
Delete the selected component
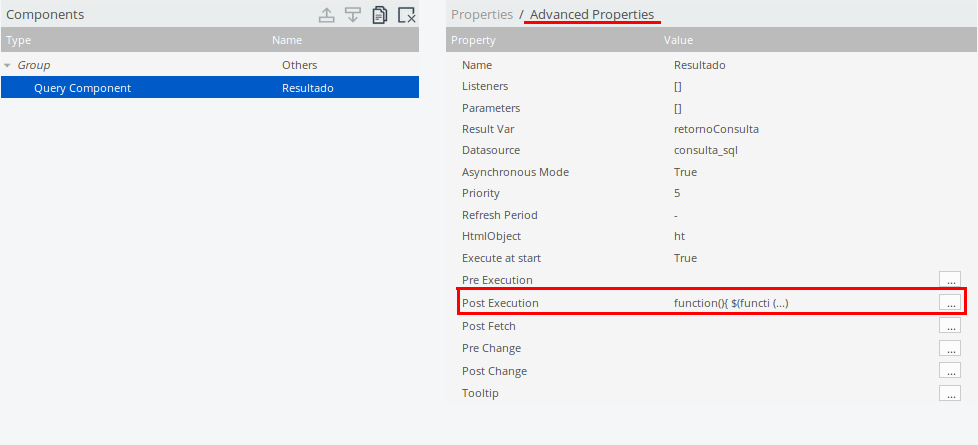406,15
